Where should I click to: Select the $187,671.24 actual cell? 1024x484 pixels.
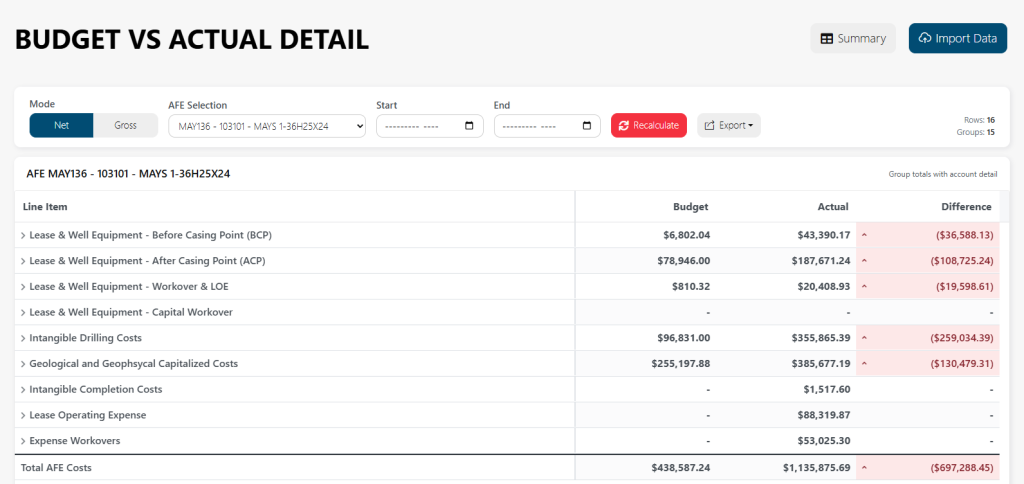(x=786, y=261)
